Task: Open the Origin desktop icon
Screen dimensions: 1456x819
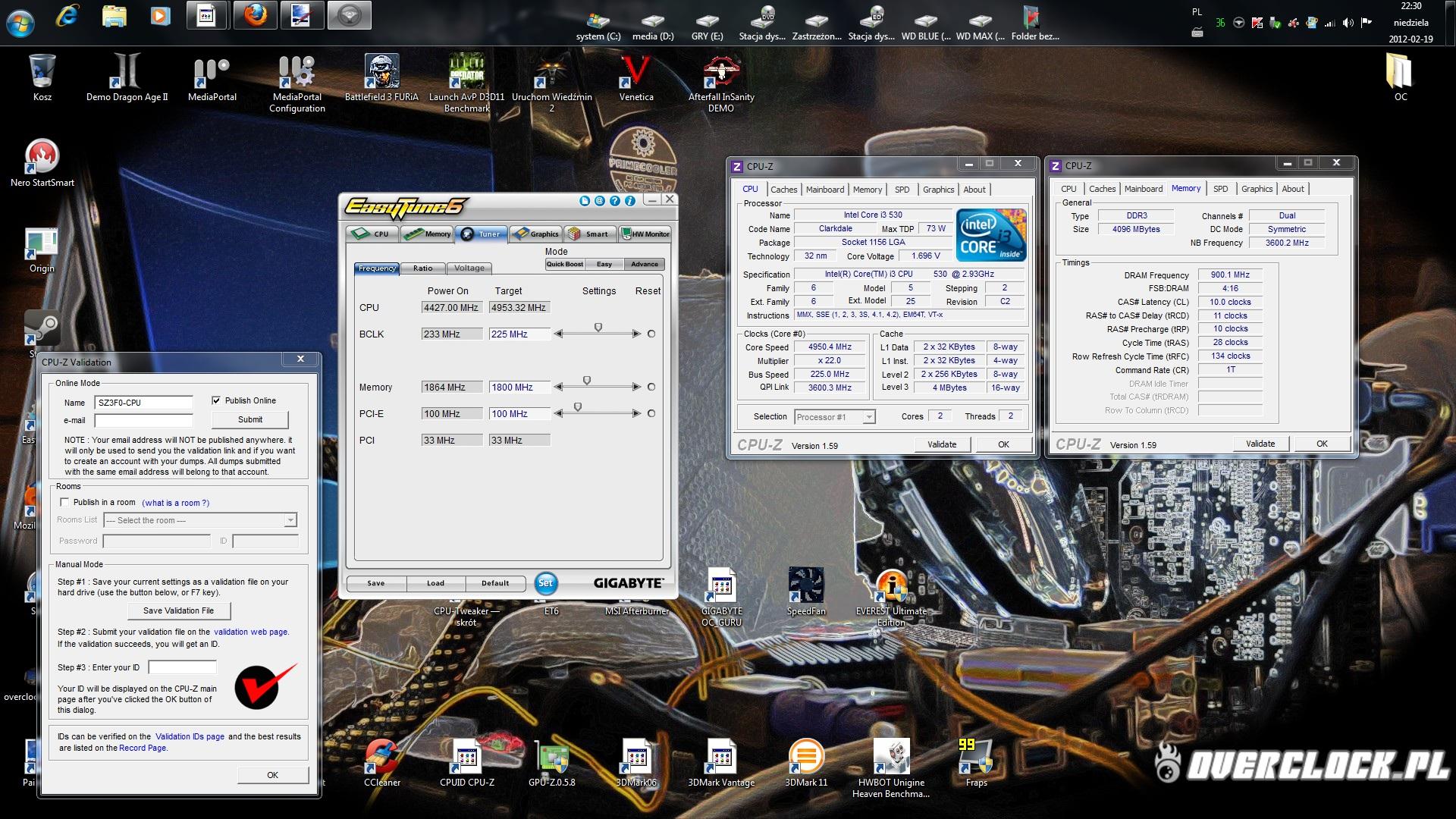Action: click(x=42, y=250)
